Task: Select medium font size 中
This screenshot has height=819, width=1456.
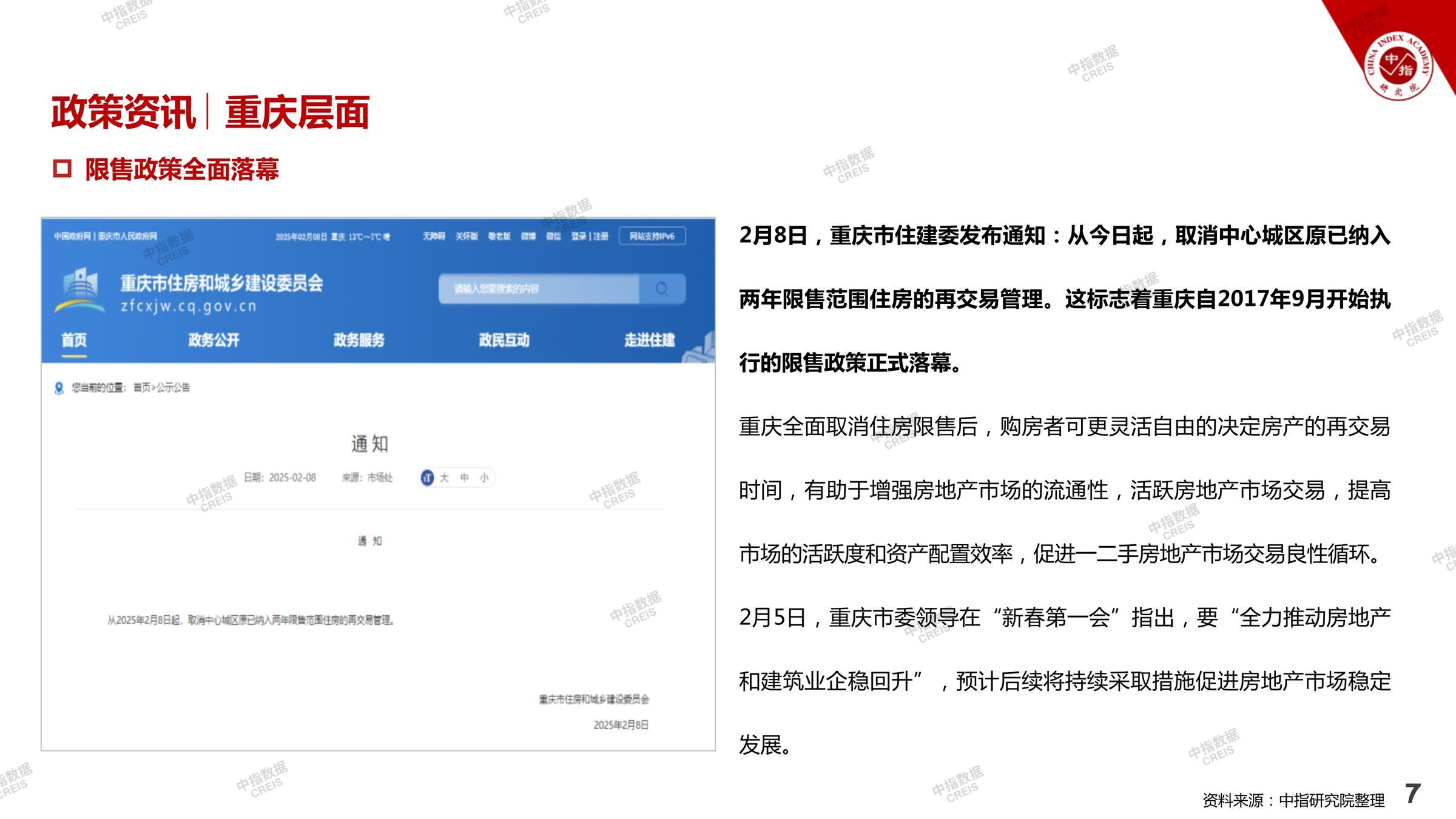Action: pos(464,477)
